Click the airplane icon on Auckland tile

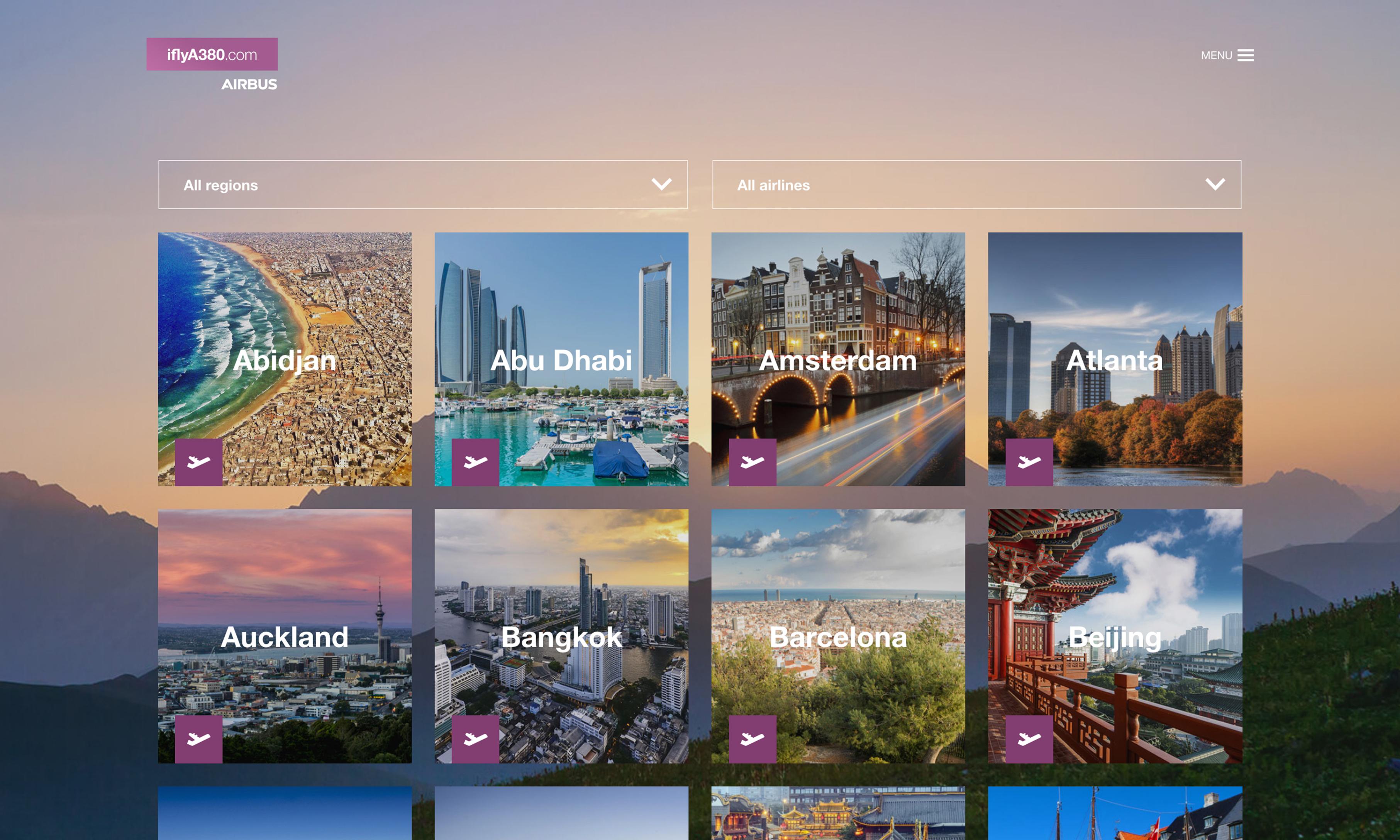pyautogui.click(x=198, y=739)
